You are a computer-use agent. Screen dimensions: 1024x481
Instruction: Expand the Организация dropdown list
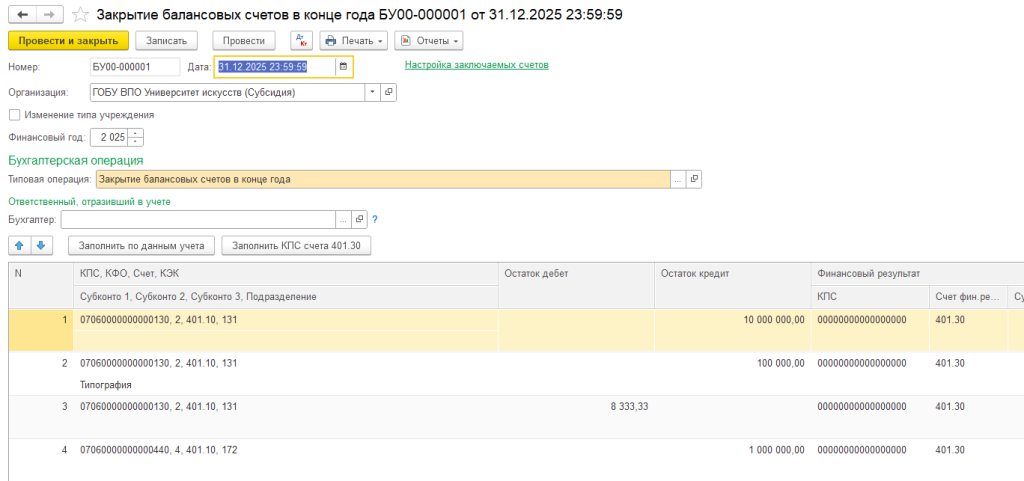372,92
